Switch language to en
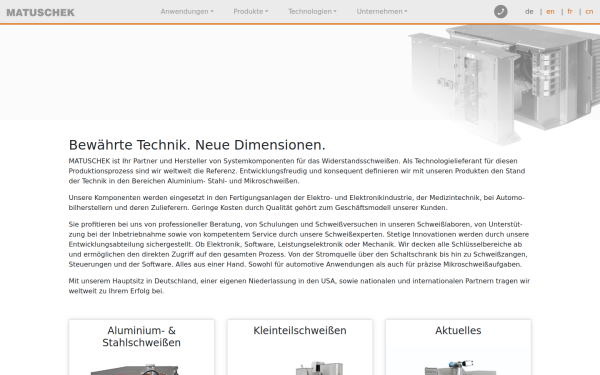The height and width of the screenshot is (375, 600). coord(550,11)
